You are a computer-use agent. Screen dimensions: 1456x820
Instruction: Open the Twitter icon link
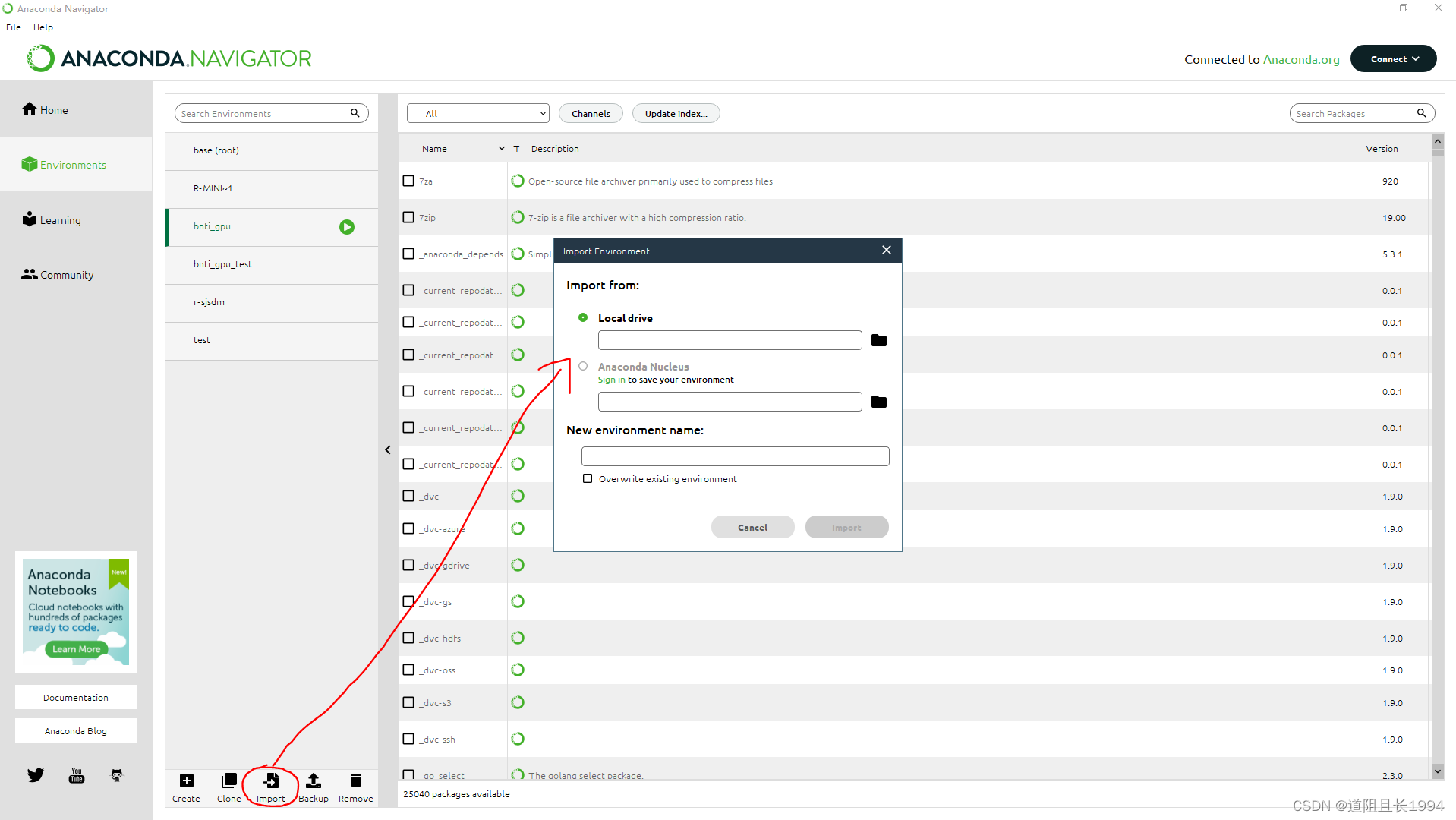tap(36, 775)
